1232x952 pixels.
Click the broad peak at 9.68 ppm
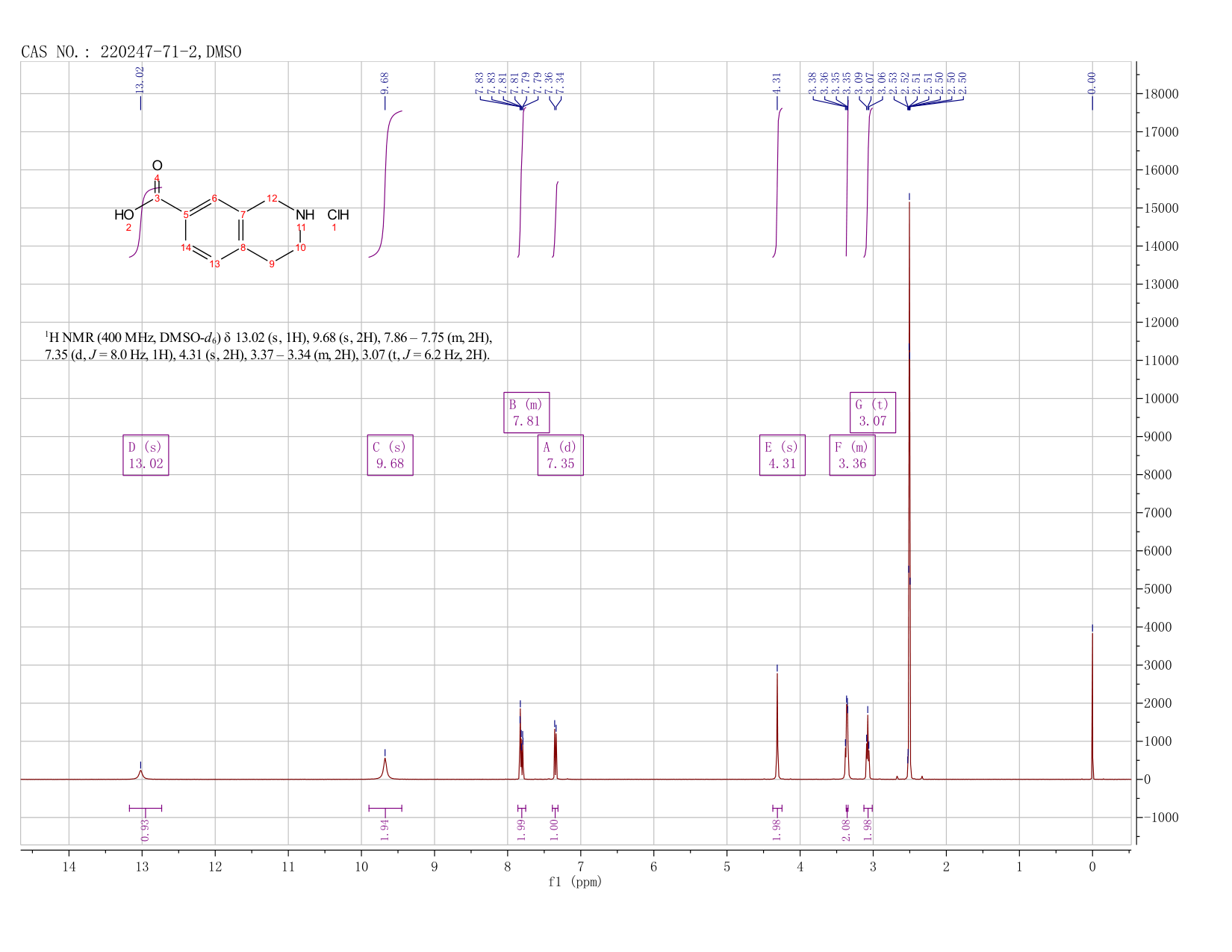[x=385, y=768]
